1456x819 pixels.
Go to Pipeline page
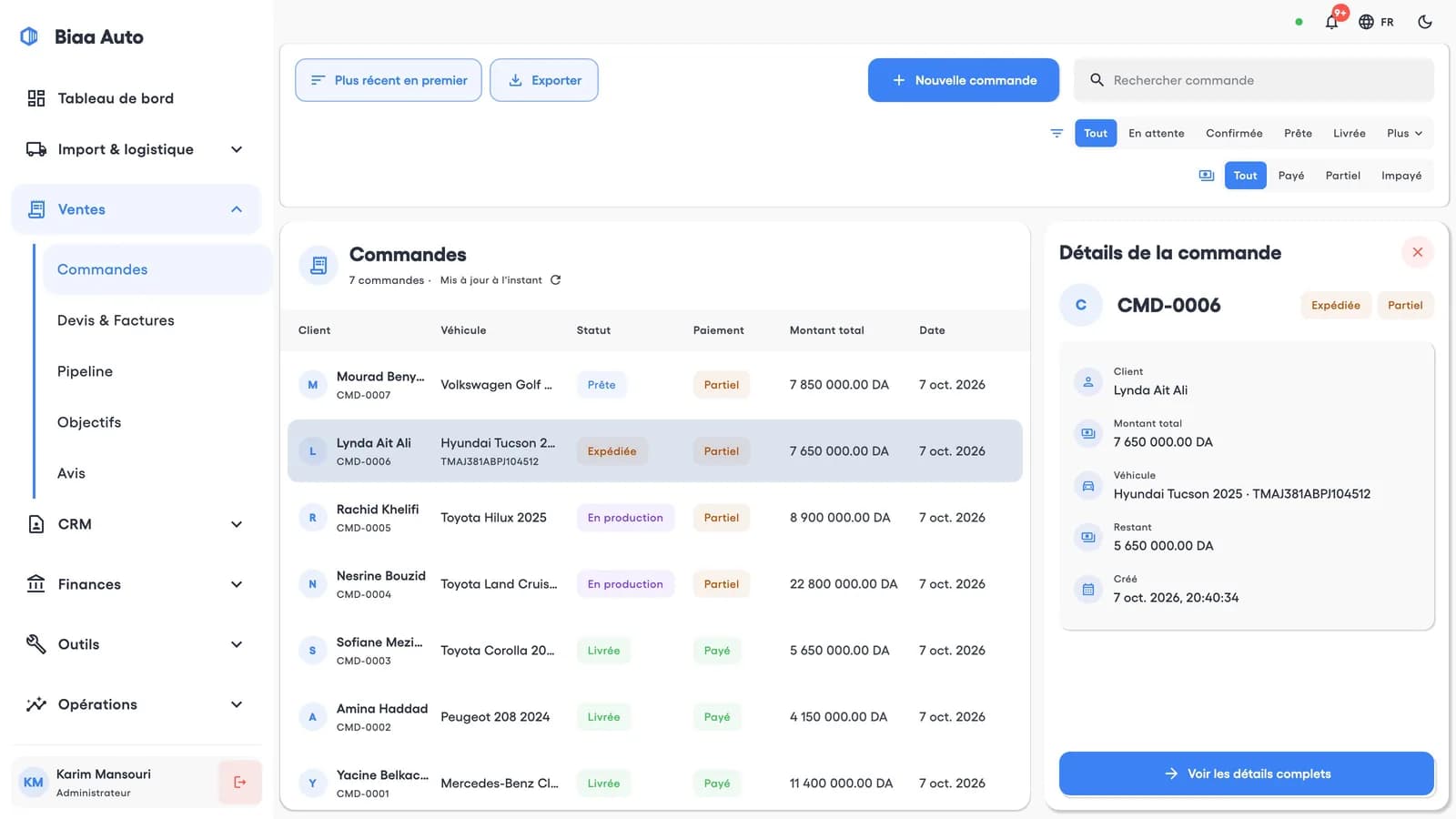(x=157, y=371)
